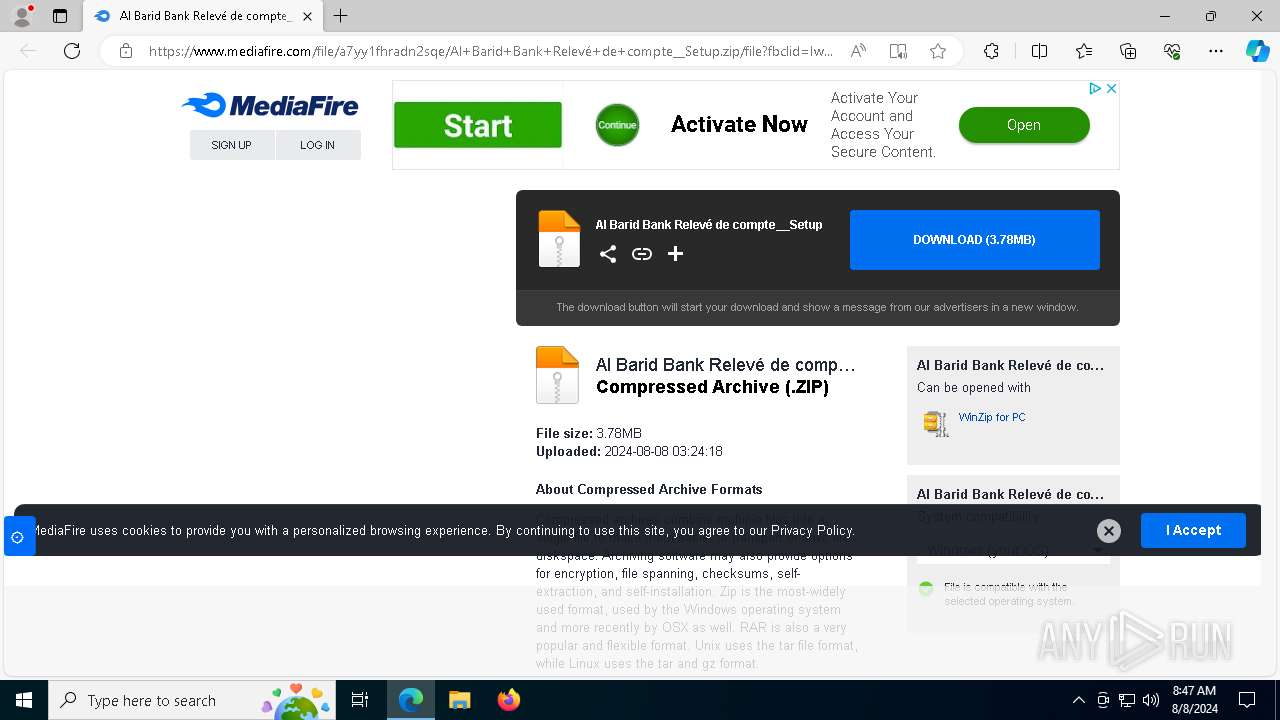The height and width of the screenshot is (720, 1280).
Task: Open the Favorites list icon
Action: coord(1084,51)
